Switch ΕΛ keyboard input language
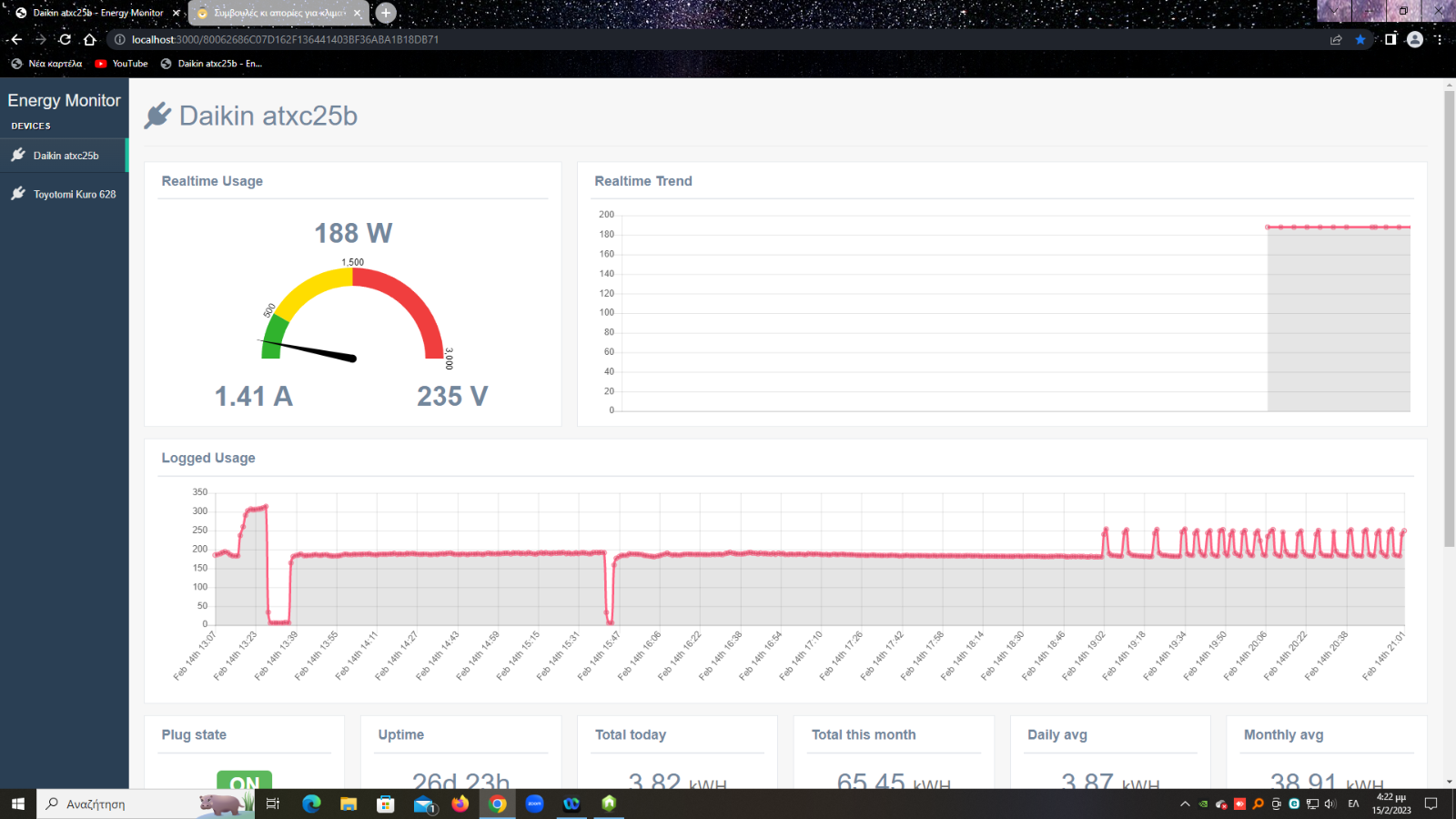The width and height of the screenshot is (1456, 819). pos(1353,804)
